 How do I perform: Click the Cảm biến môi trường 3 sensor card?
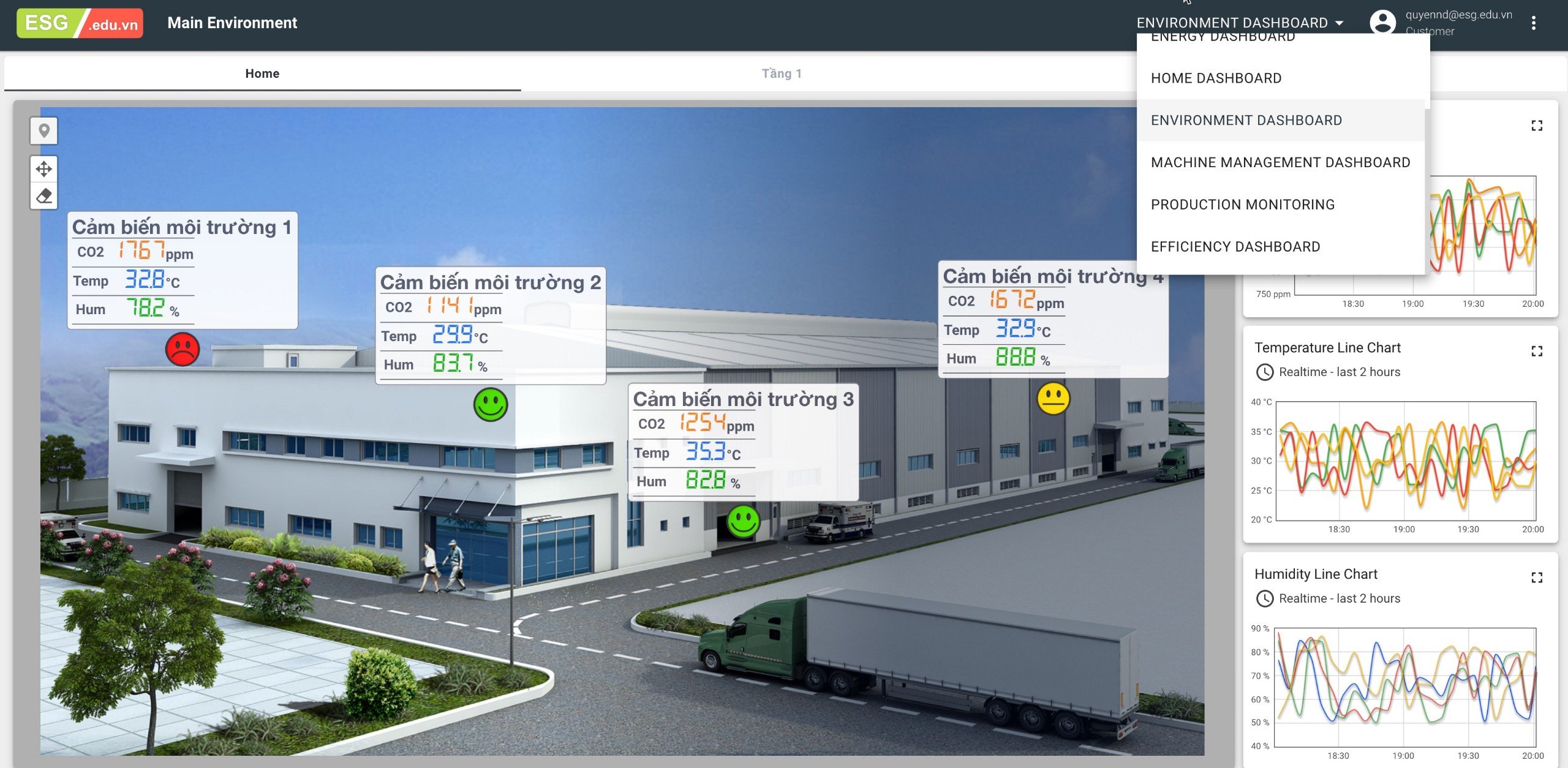[x=743, y=442]
